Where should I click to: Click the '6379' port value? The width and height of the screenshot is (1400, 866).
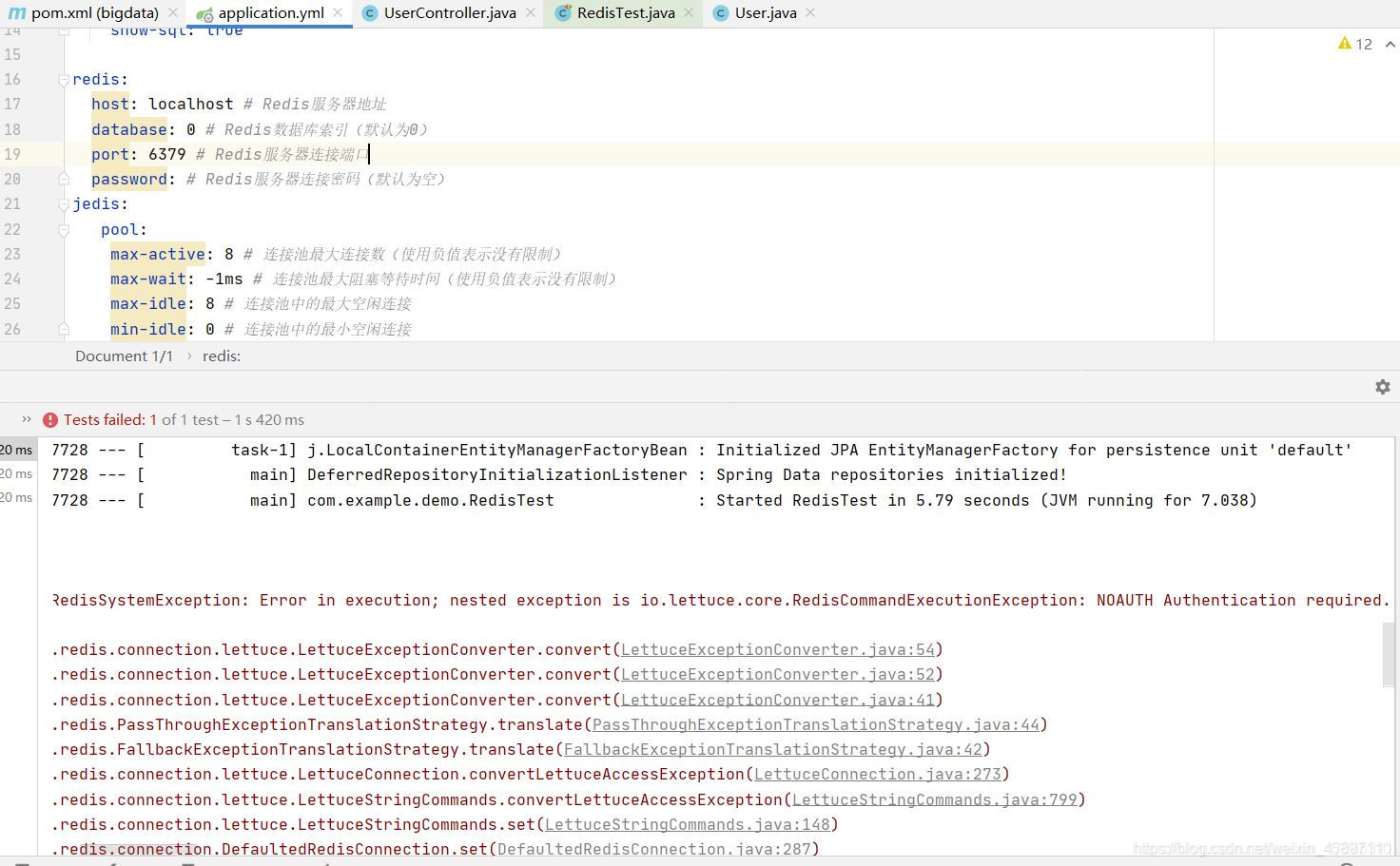[167, 154]
